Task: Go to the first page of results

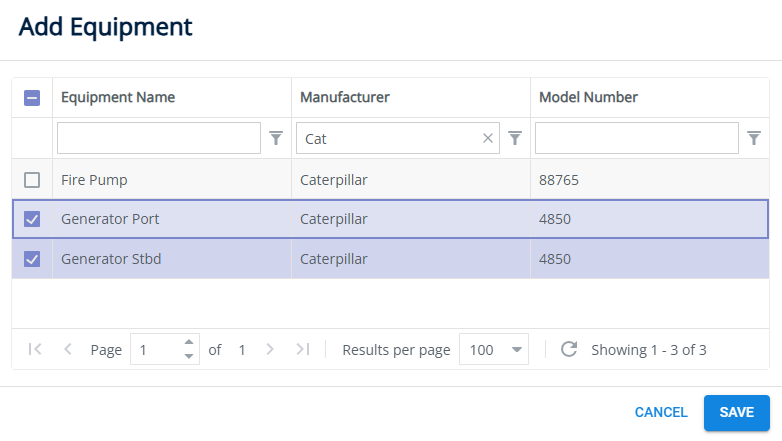Action: pos(35,350)
